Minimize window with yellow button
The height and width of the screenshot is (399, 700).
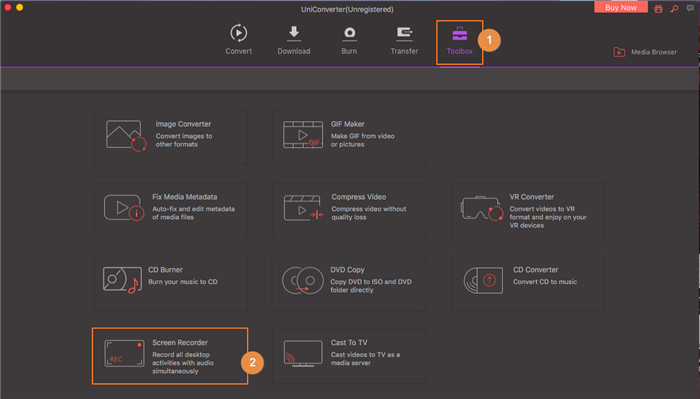point(20,7)
